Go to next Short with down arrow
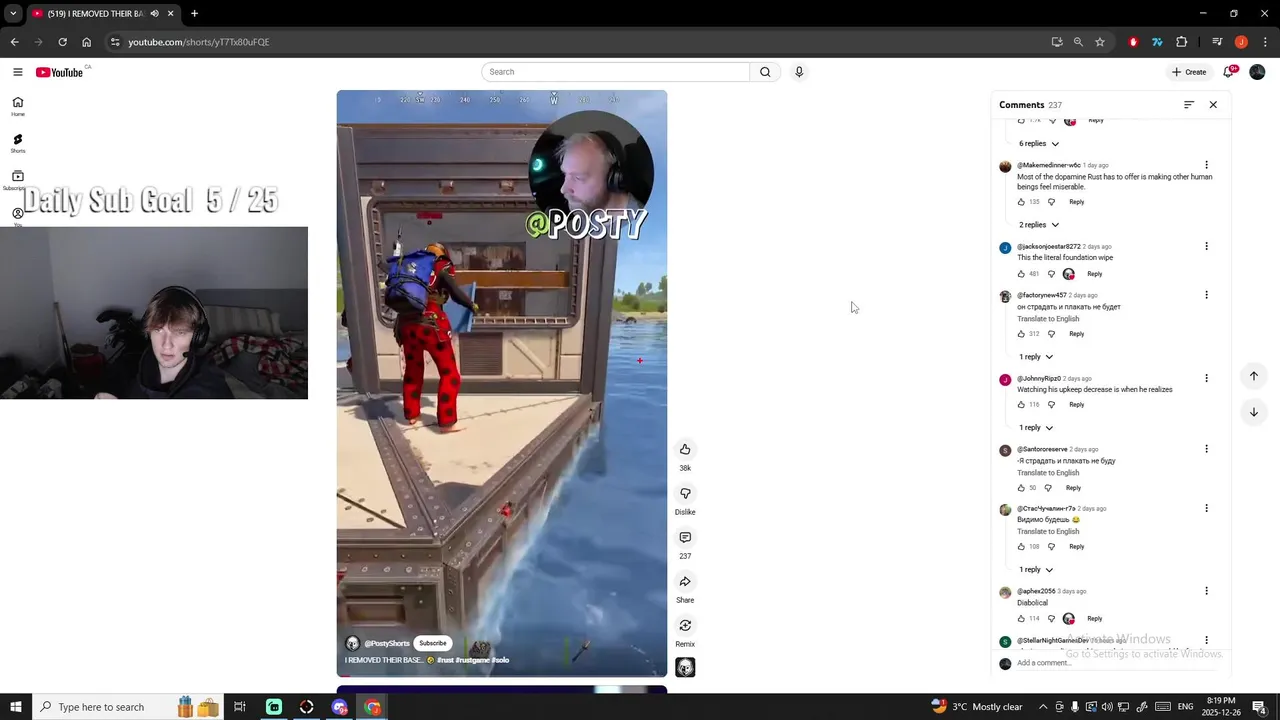This screenshot has width=1280, height=720. [x=1253, y=412]
